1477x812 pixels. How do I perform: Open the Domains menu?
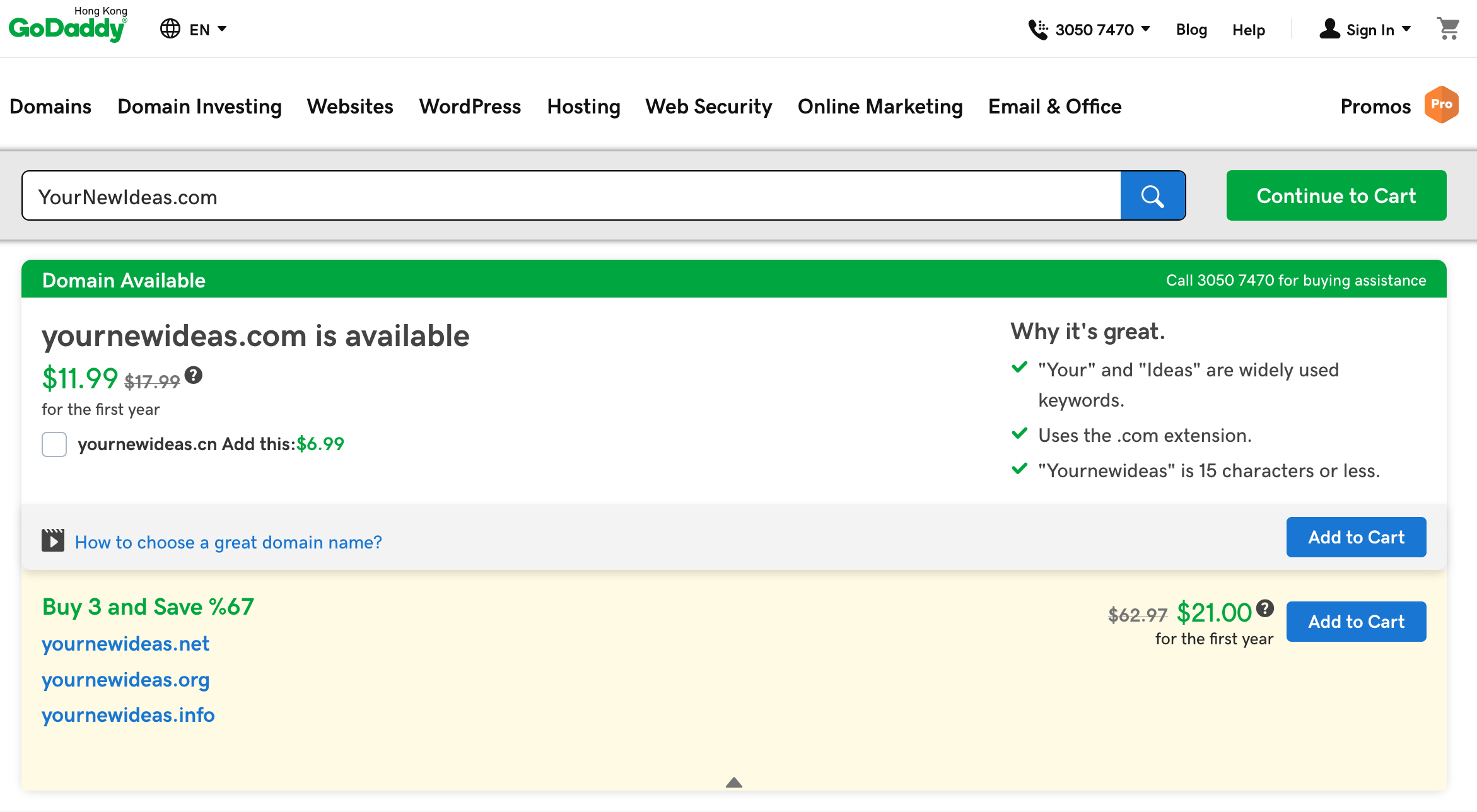(x=50, y=107)
